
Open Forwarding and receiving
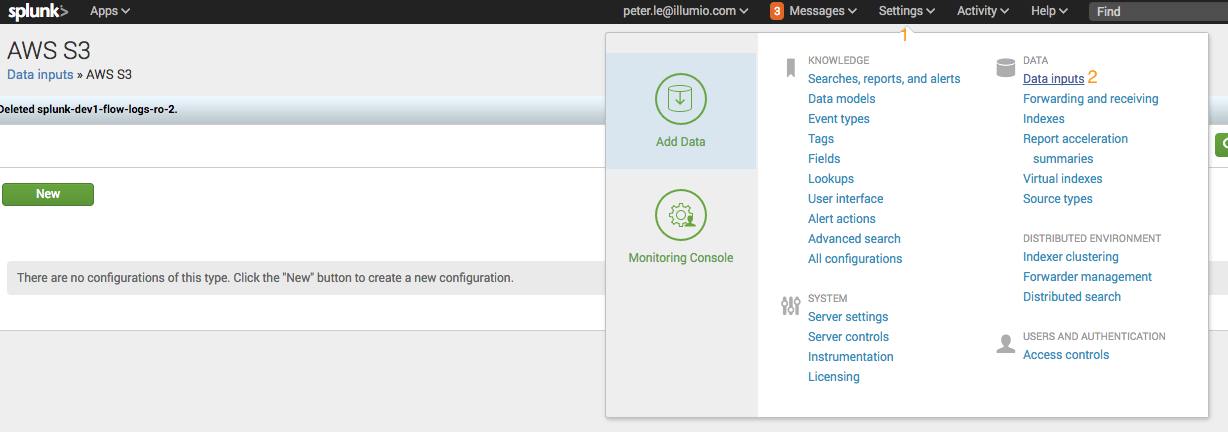pos(1091,99)
